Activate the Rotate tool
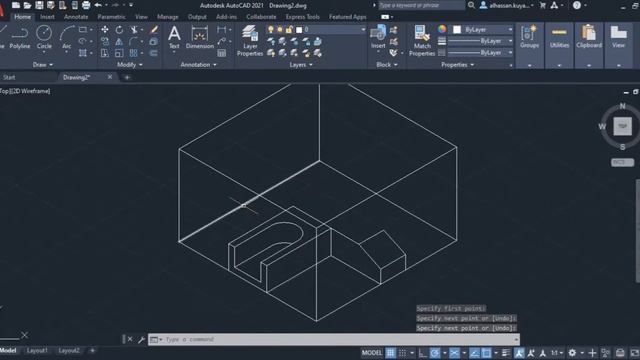Screen dimensions: 640x360 coord(119,30)
